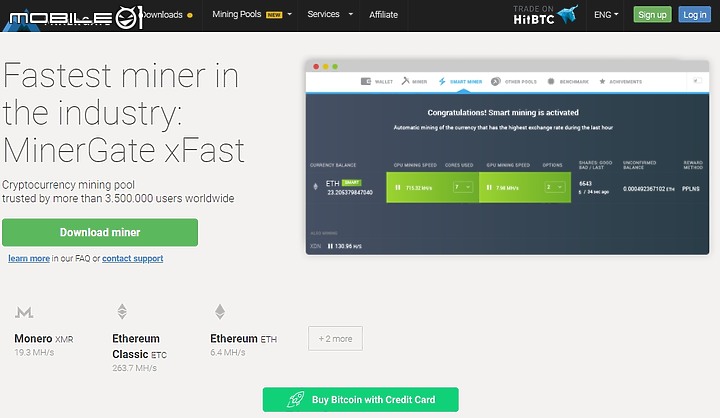720x418 pixels.
Task: Click the red close dot of miner window
Action: [x=316, y=67]
